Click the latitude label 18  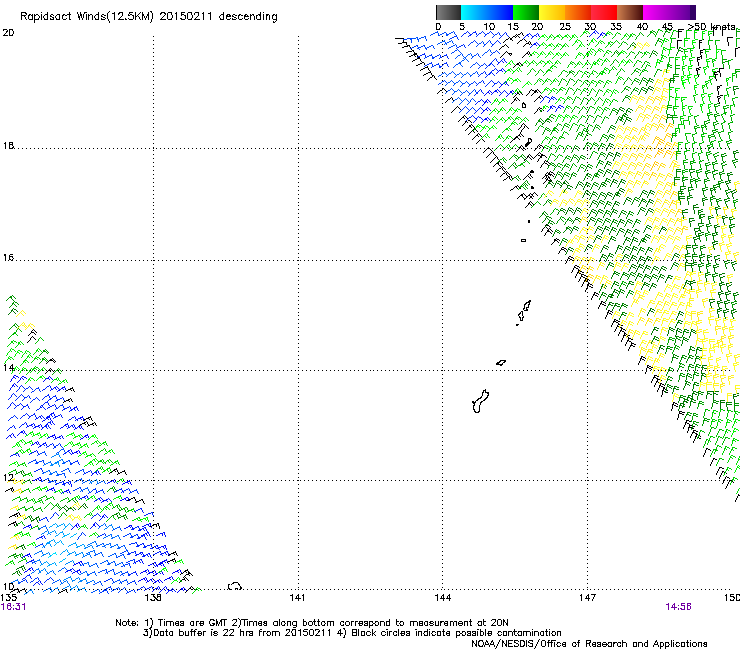tap(8, 145)
